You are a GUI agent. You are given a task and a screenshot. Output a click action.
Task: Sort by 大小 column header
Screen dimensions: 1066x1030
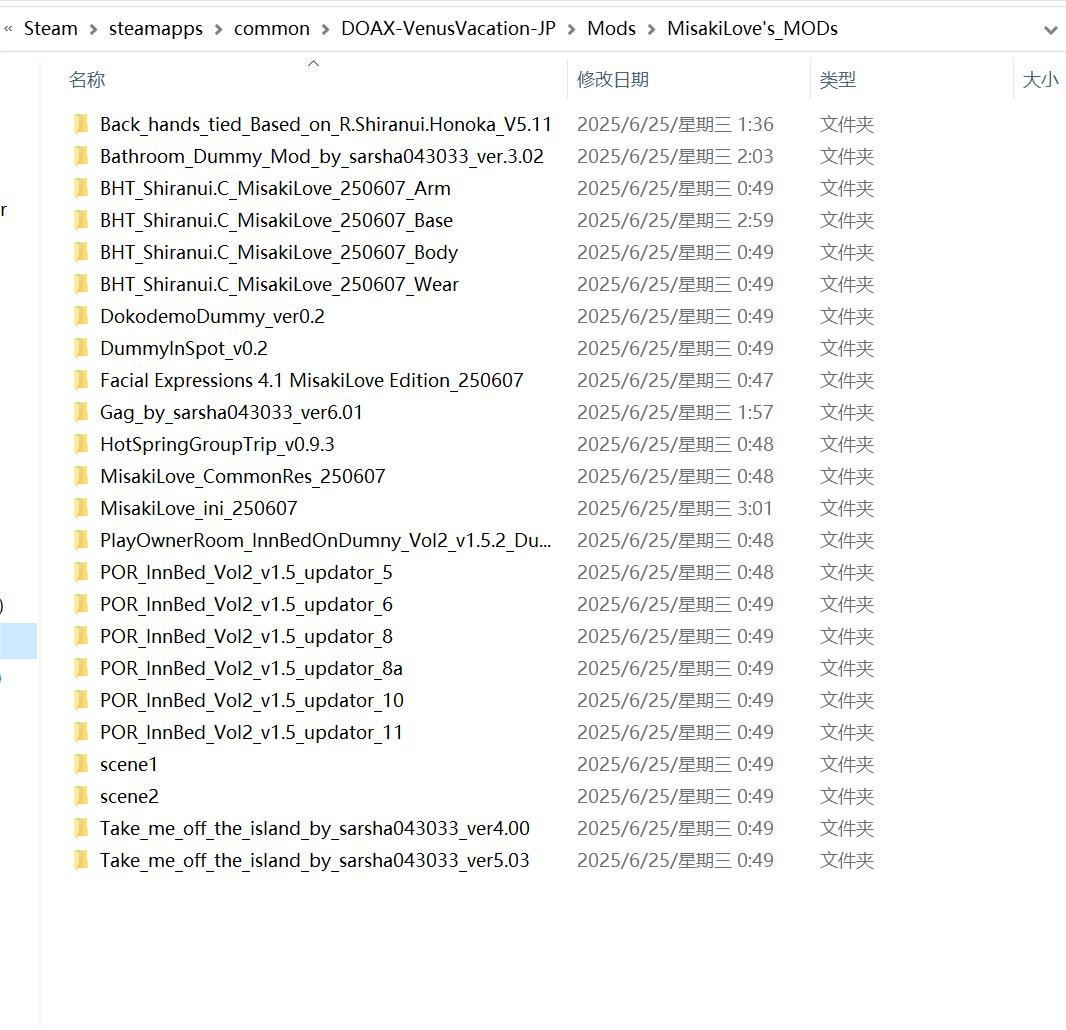(1040, 80)
